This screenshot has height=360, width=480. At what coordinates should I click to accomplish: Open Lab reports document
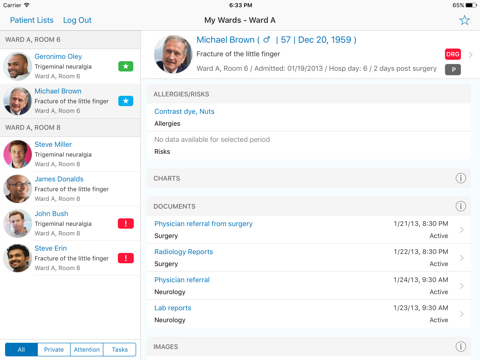click(309, 314)
